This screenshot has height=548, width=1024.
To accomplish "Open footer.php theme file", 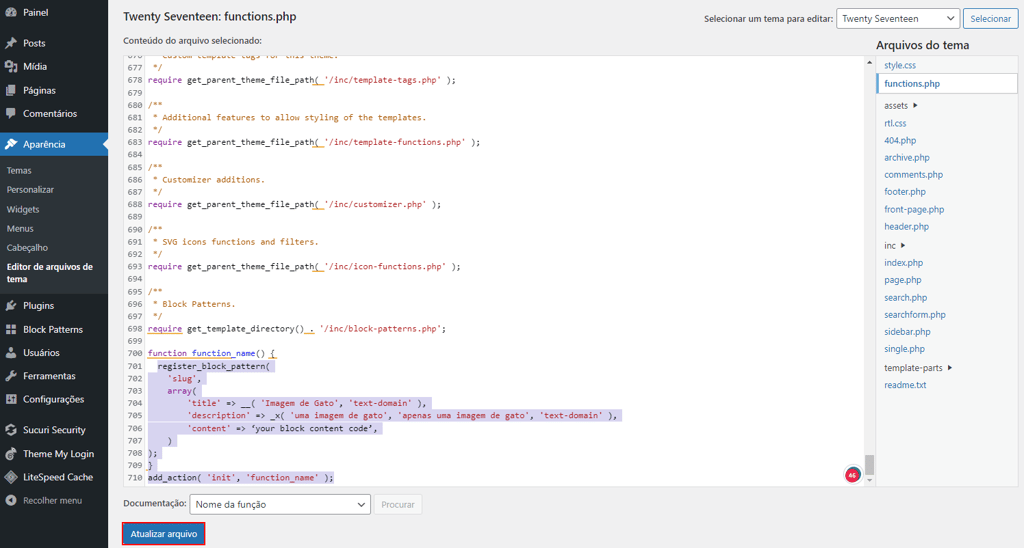I will (x=905, y=191).
